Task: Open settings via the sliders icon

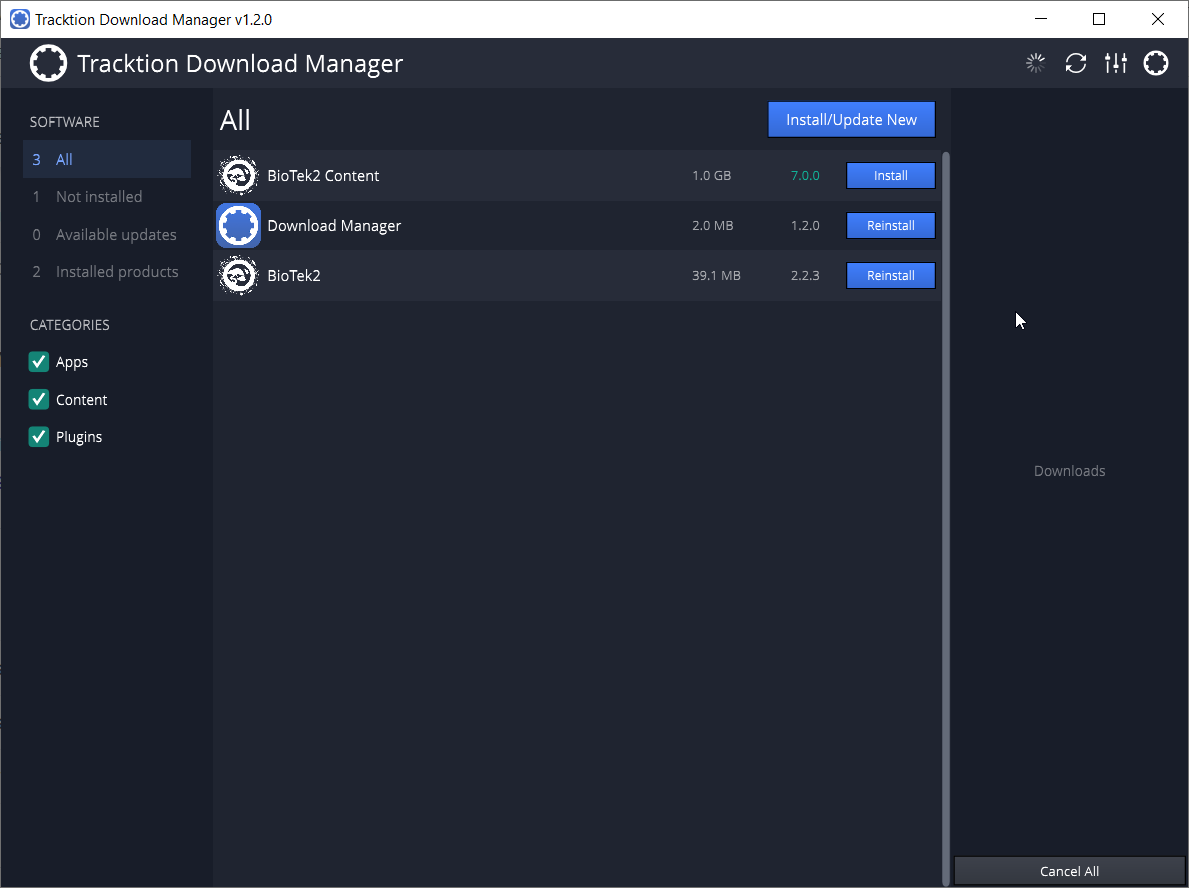Action: [1116, 64]
